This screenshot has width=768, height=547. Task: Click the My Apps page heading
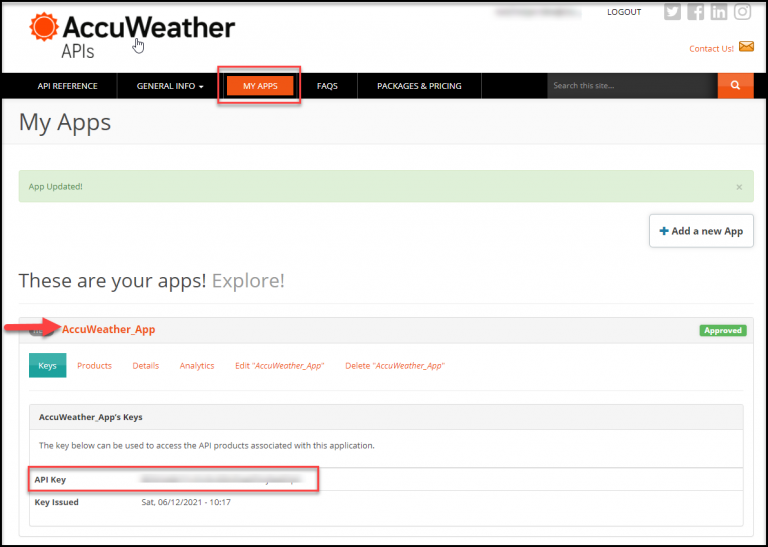[65, 122]
